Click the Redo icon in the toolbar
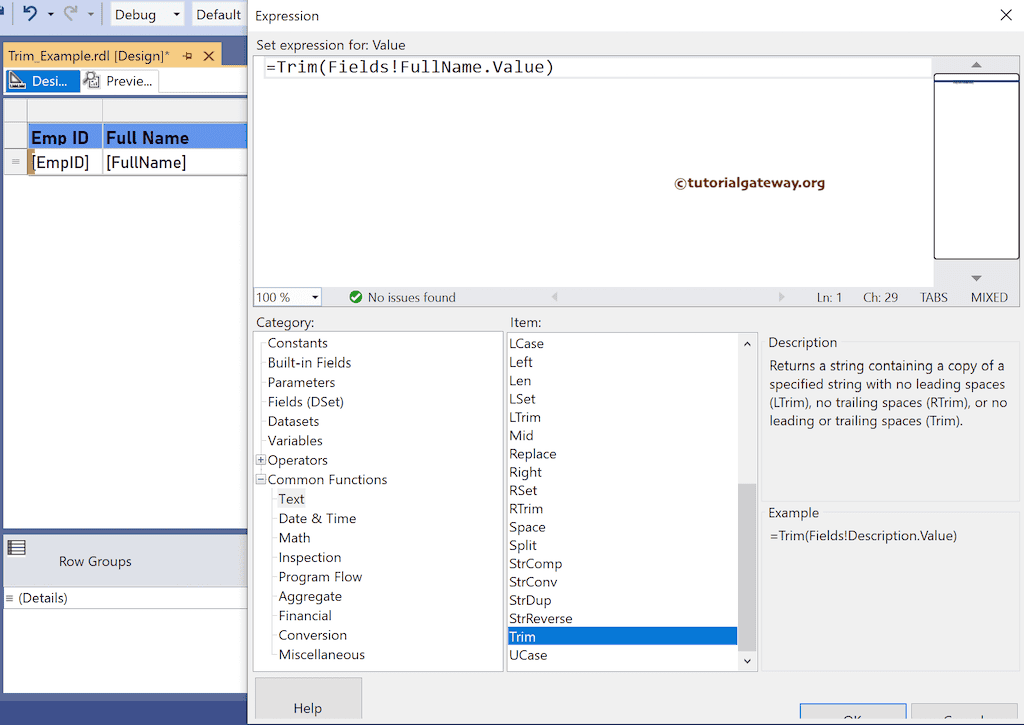 pos(71,13)
